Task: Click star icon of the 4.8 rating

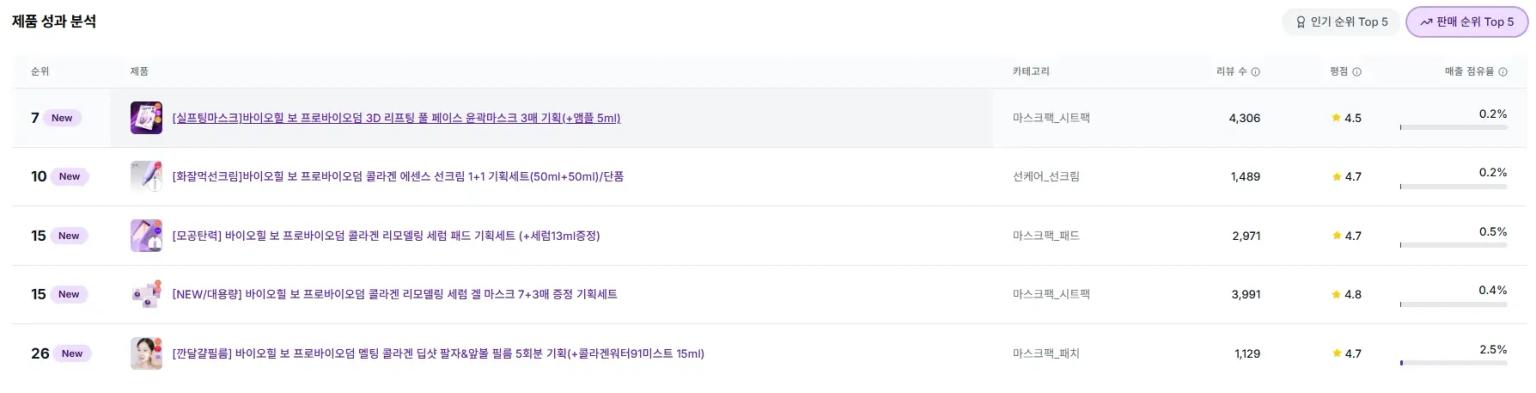Action: tap(1336, 295)
